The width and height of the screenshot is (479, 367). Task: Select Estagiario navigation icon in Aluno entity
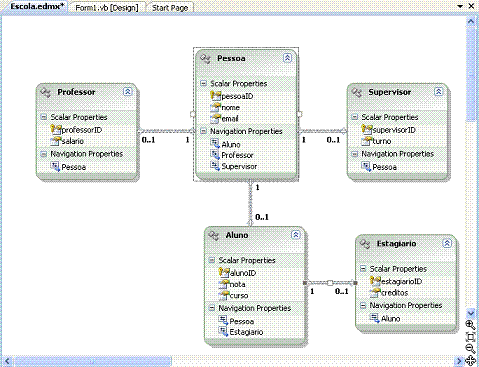223,332
